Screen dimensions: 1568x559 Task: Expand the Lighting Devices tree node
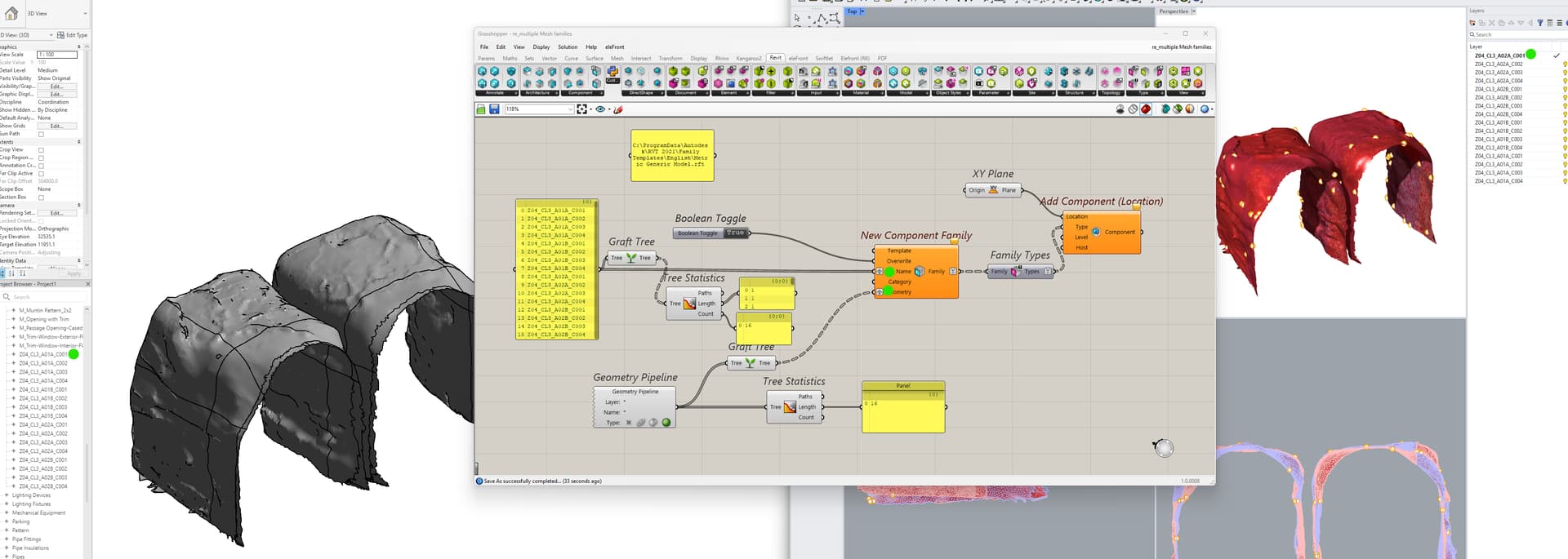pyautogui.click(x=7, y=495)
